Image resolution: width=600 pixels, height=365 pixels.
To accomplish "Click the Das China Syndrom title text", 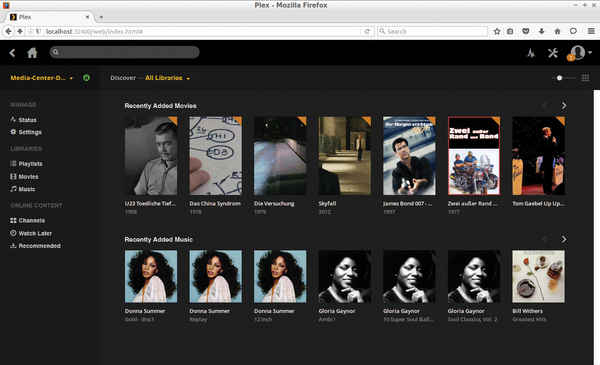I will pyautogui.click(x=215, y=204).
